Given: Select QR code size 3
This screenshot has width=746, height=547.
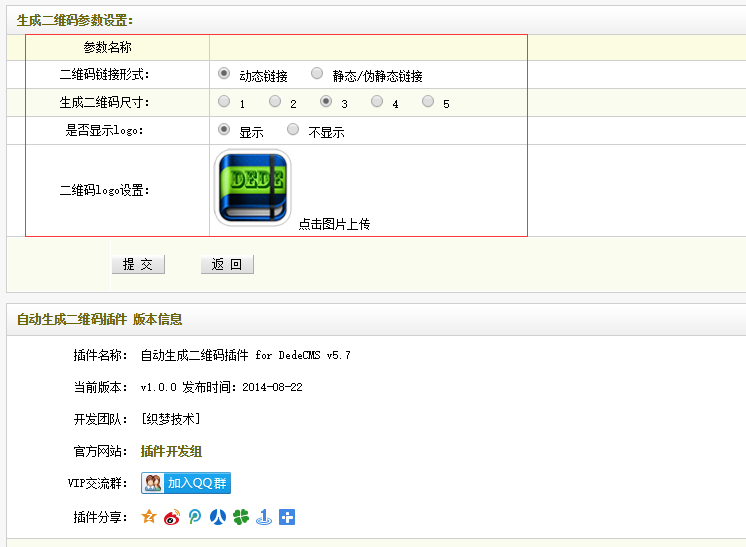Looking at the screenshot, I should (x=325, y=101).
